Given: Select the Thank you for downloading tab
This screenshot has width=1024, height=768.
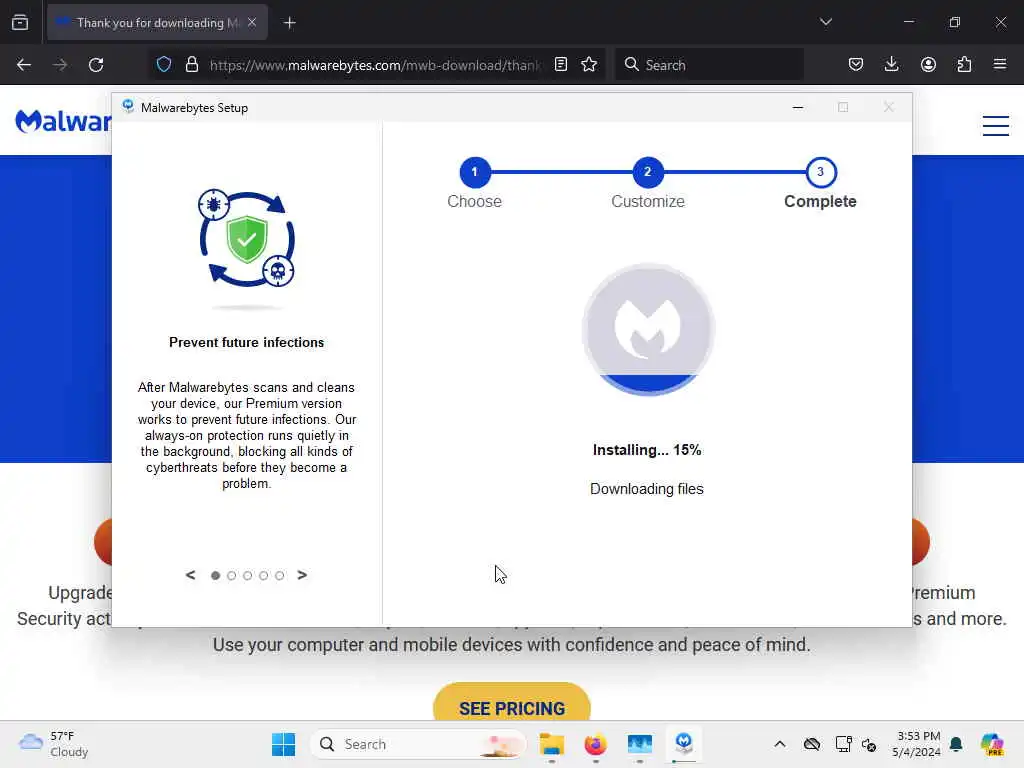Looking at the screenshot, I should pos(157,23).
